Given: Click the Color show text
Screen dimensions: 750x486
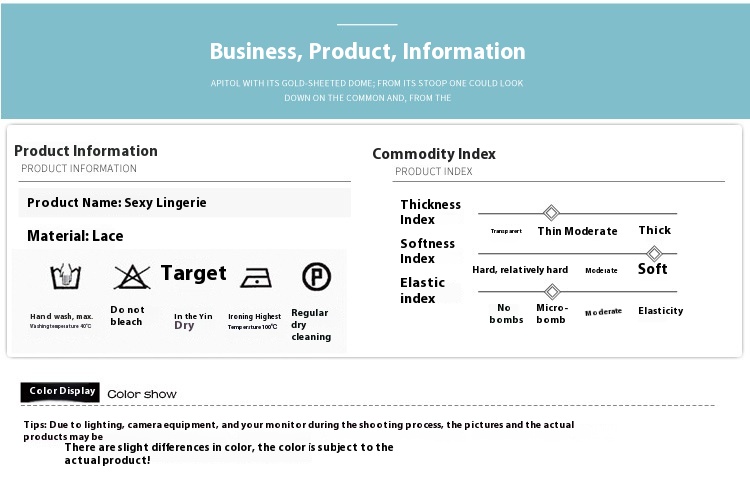Looking at the screenshot, I should (x=142, y=394).
